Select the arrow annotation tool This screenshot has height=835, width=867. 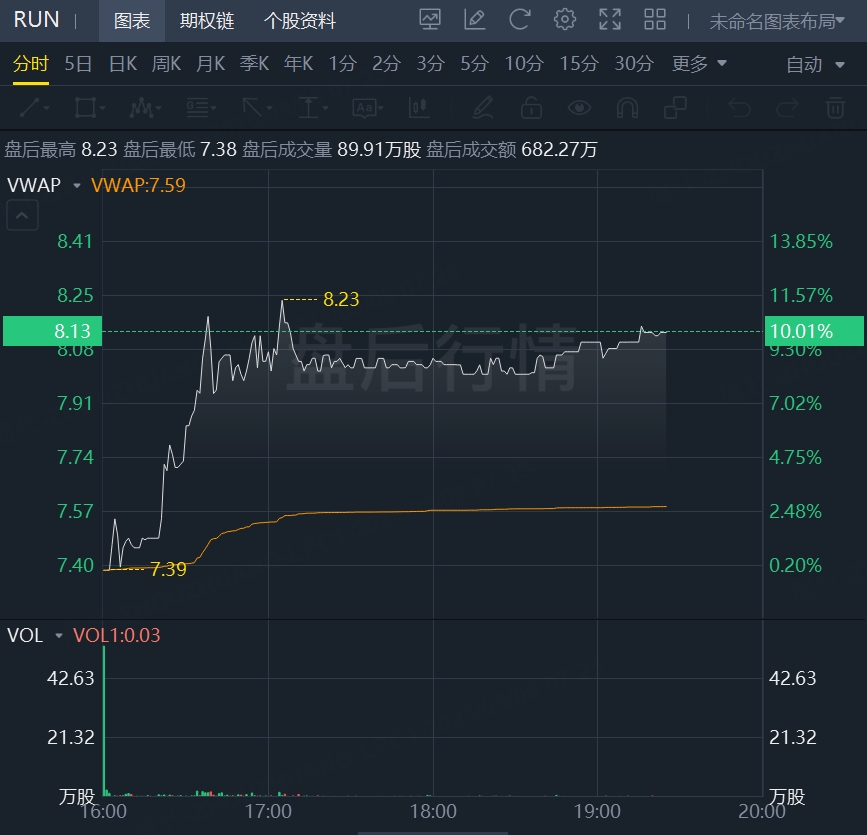[x=253, y=107]
